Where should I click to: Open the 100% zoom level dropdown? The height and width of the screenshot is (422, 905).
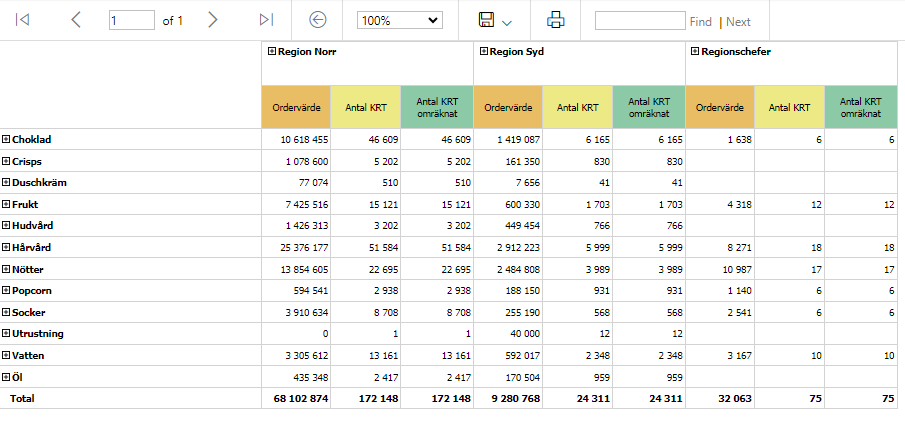click(399, 20)
